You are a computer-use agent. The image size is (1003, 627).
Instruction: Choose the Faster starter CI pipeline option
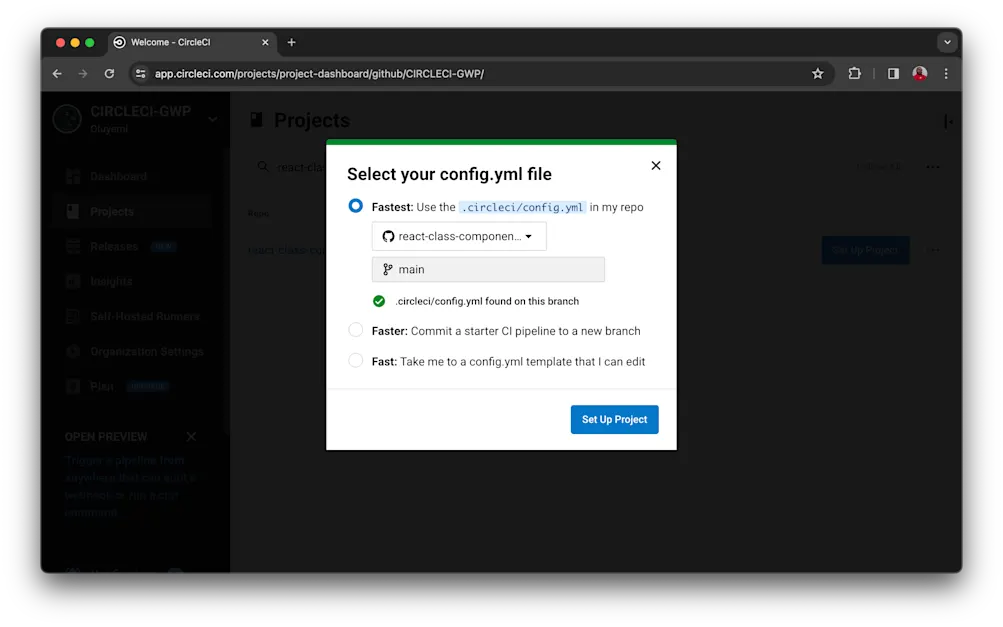click(355, 329)
